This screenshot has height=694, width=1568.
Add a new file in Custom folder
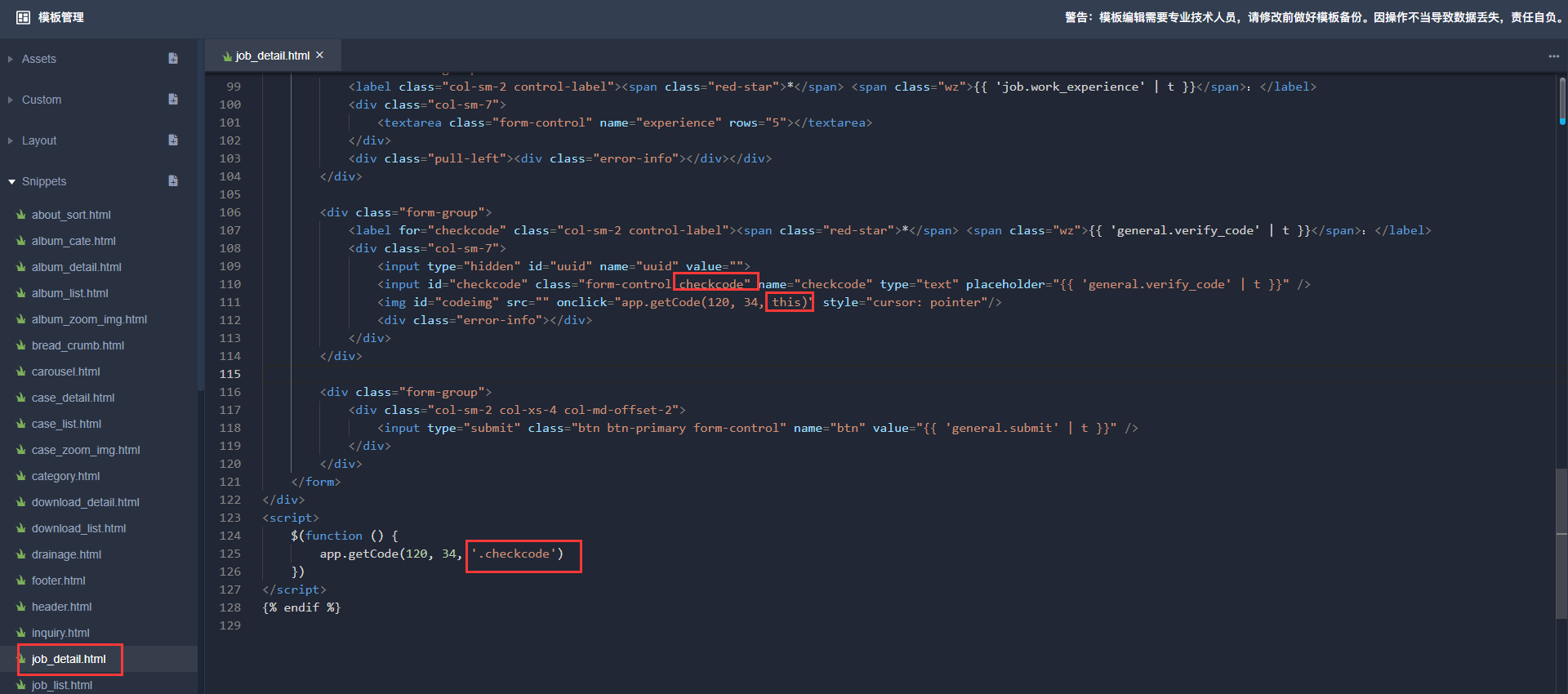tap(173, 99)
